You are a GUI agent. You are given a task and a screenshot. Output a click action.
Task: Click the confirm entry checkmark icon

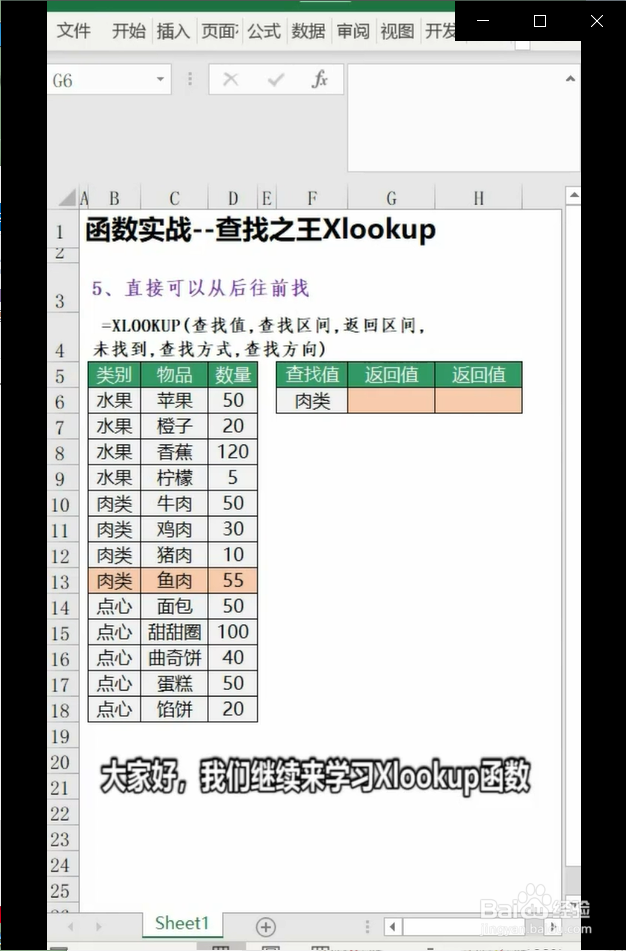click(x=275, y=79)
